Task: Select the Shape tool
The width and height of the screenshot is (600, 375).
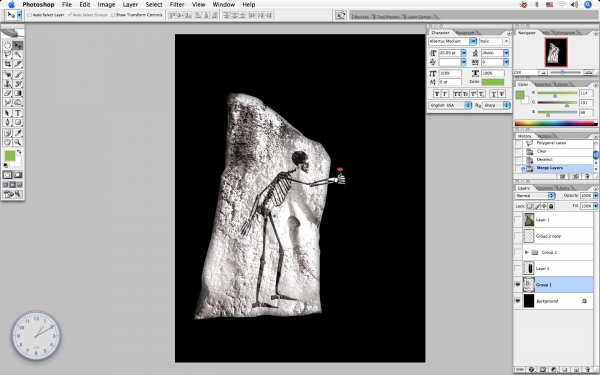Action: (x=18, y=122)
